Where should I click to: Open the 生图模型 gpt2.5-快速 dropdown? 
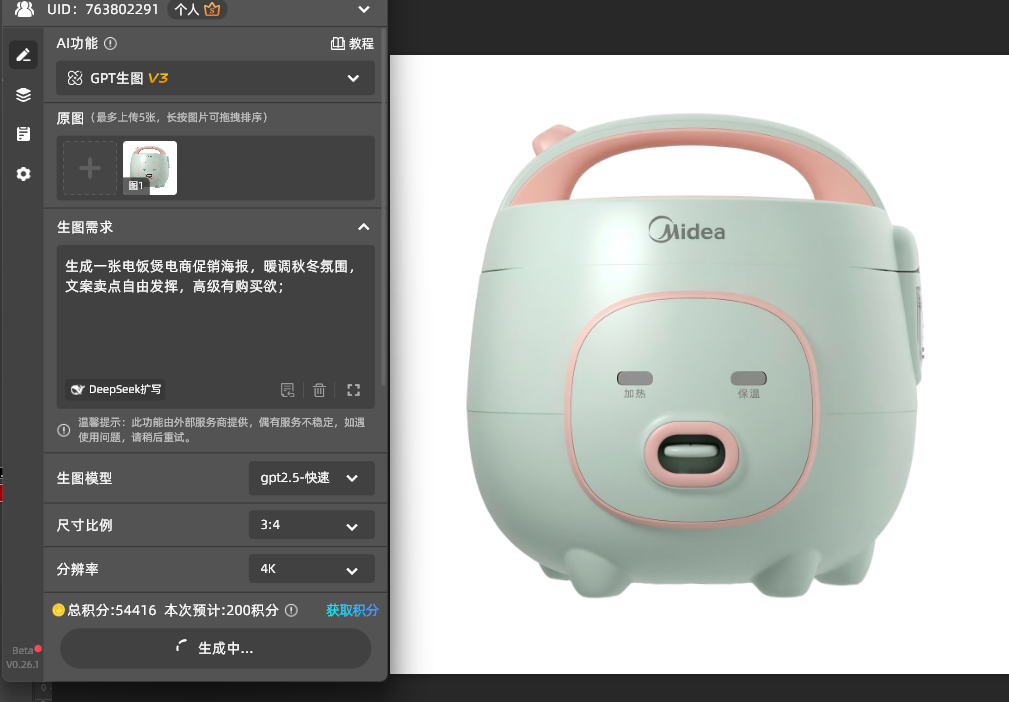point(311,478)
